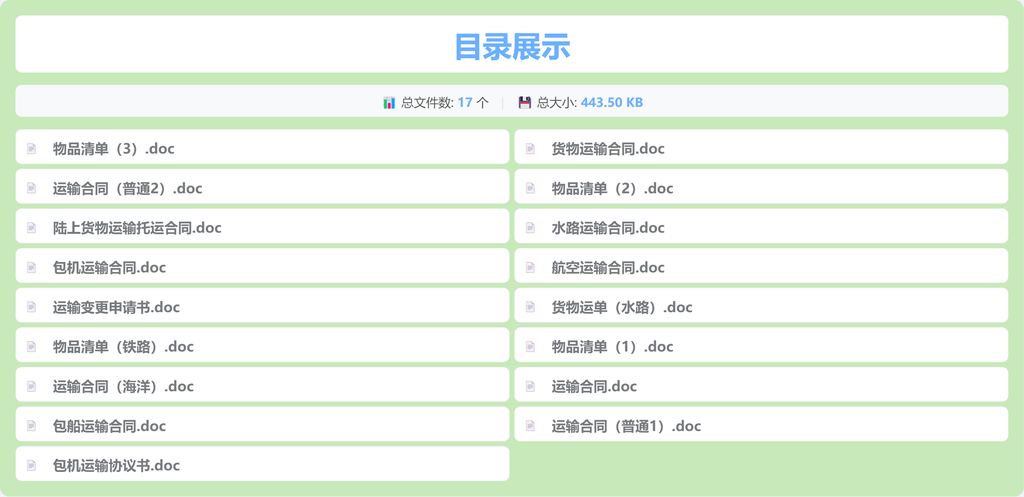Select file name 货物运单（水路）.doc
Viewport: 1024px width, 497px height.
coord(622,307)
